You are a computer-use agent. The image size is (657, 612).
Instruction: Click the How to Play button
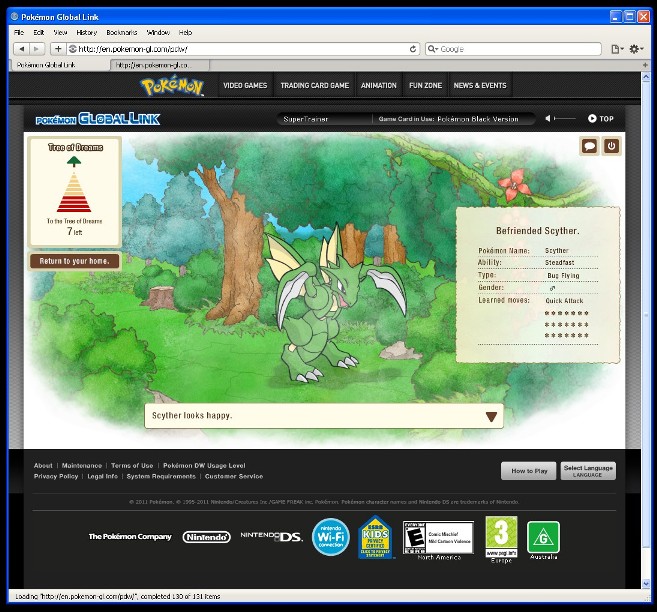coord(529,470)
